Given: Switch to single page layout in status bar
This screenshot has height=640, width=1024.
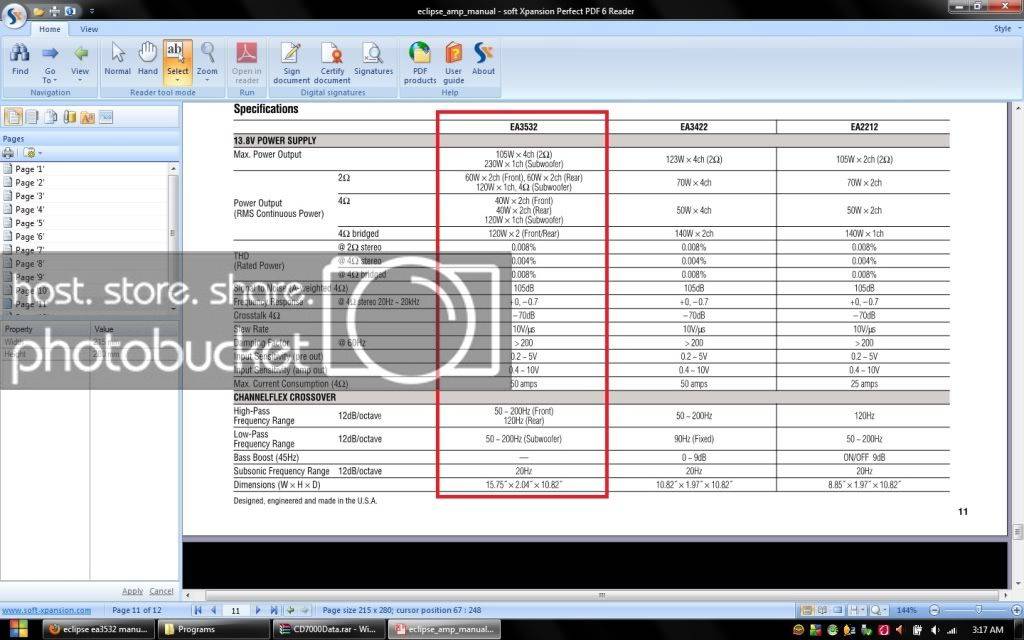Looking at the screenshot, I should click(x=807, y=610).
